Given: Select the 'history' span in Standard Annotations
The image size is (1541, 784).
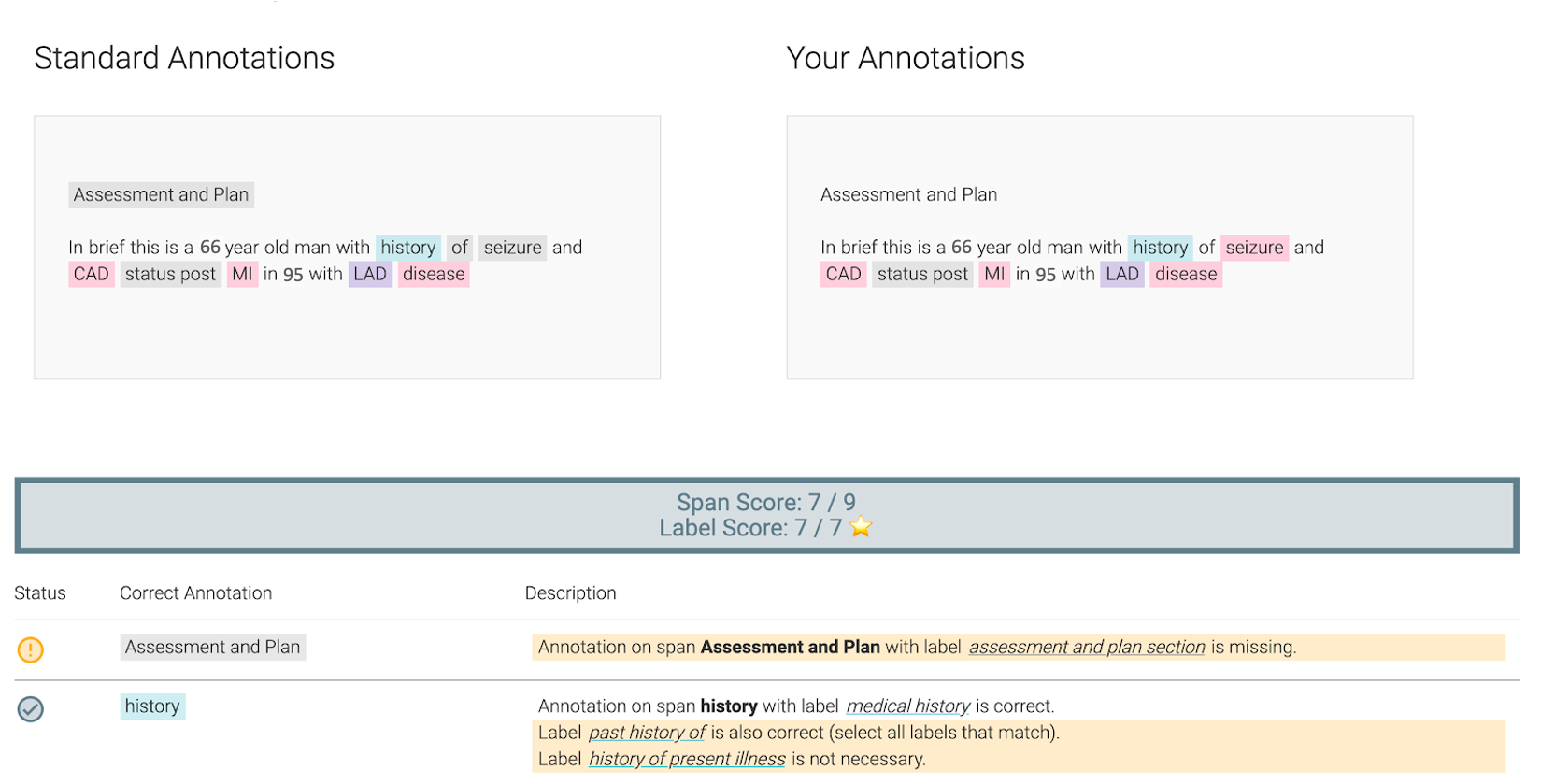Looking at the screenshot, I should (x=408, y=248).
